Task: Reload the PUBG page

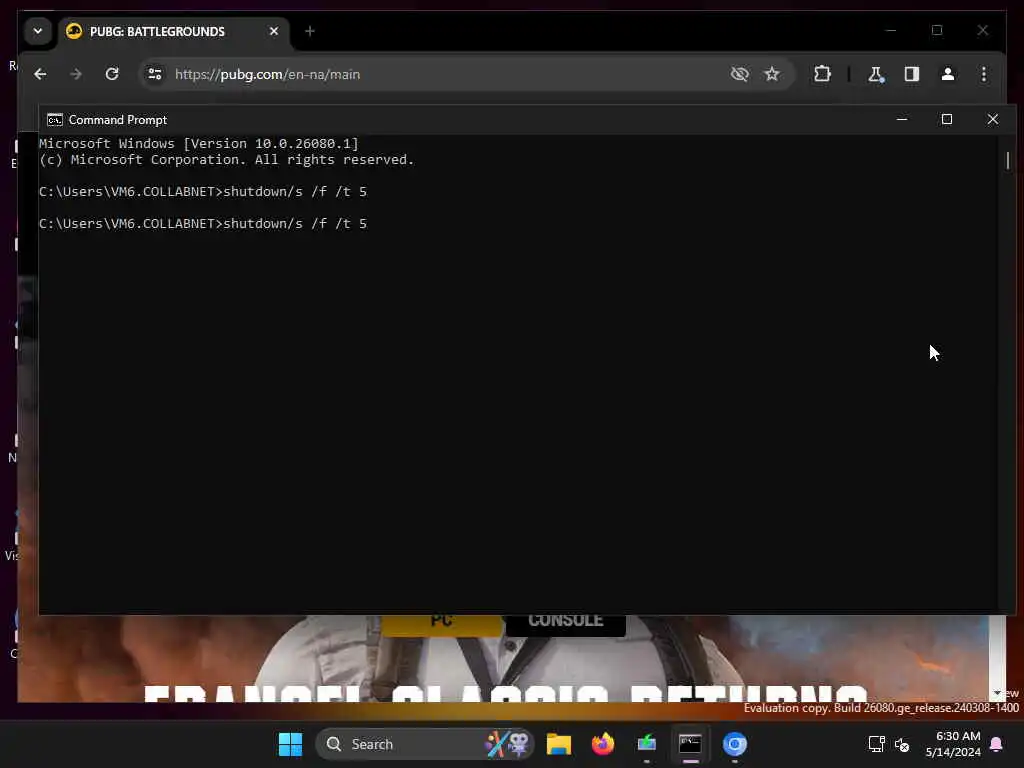Action: click(112, 74)
